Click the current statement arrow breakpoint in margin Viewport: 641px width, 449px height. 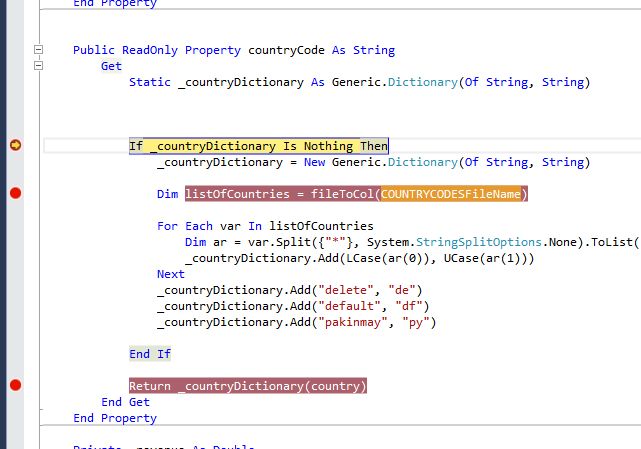pos(16,145)
